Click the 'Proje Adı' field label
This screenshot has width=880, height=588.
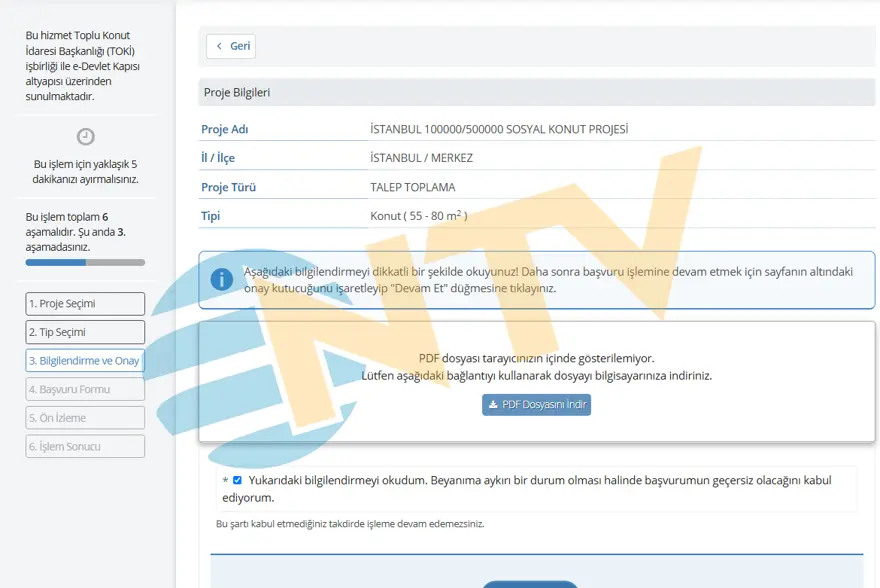[x=225, y=128]
